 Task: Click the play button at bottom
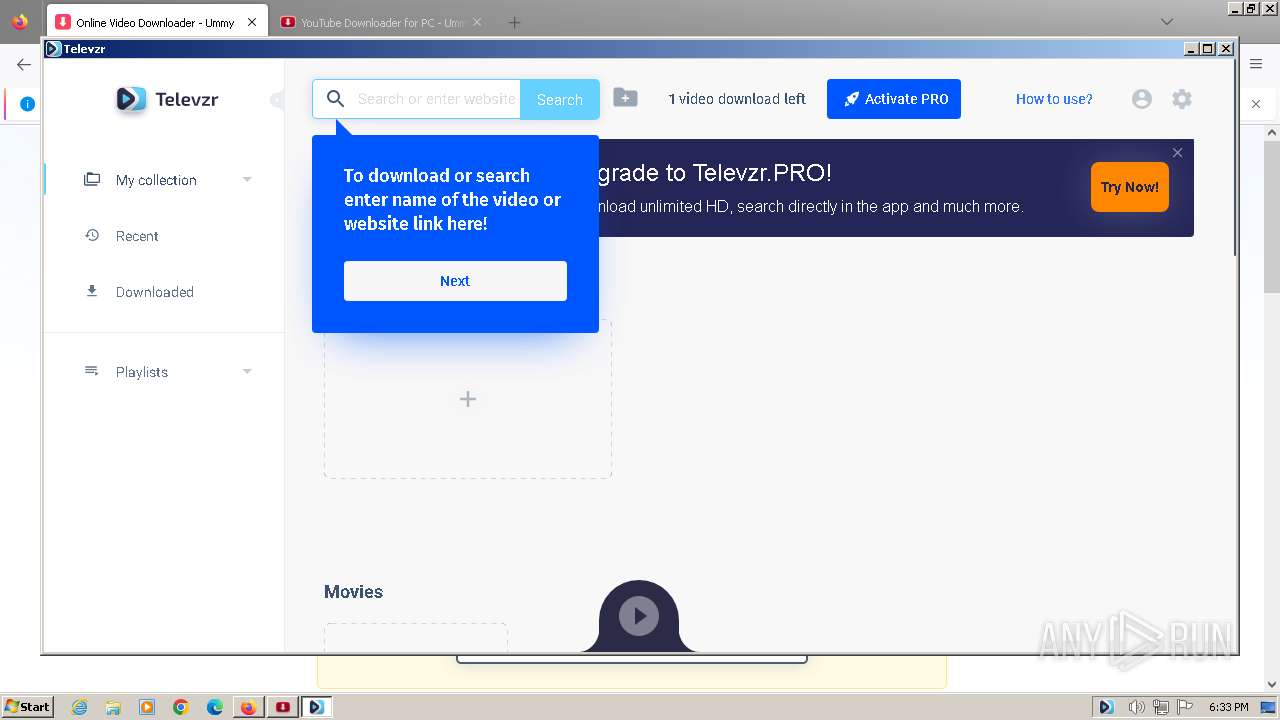coord(639,616)
